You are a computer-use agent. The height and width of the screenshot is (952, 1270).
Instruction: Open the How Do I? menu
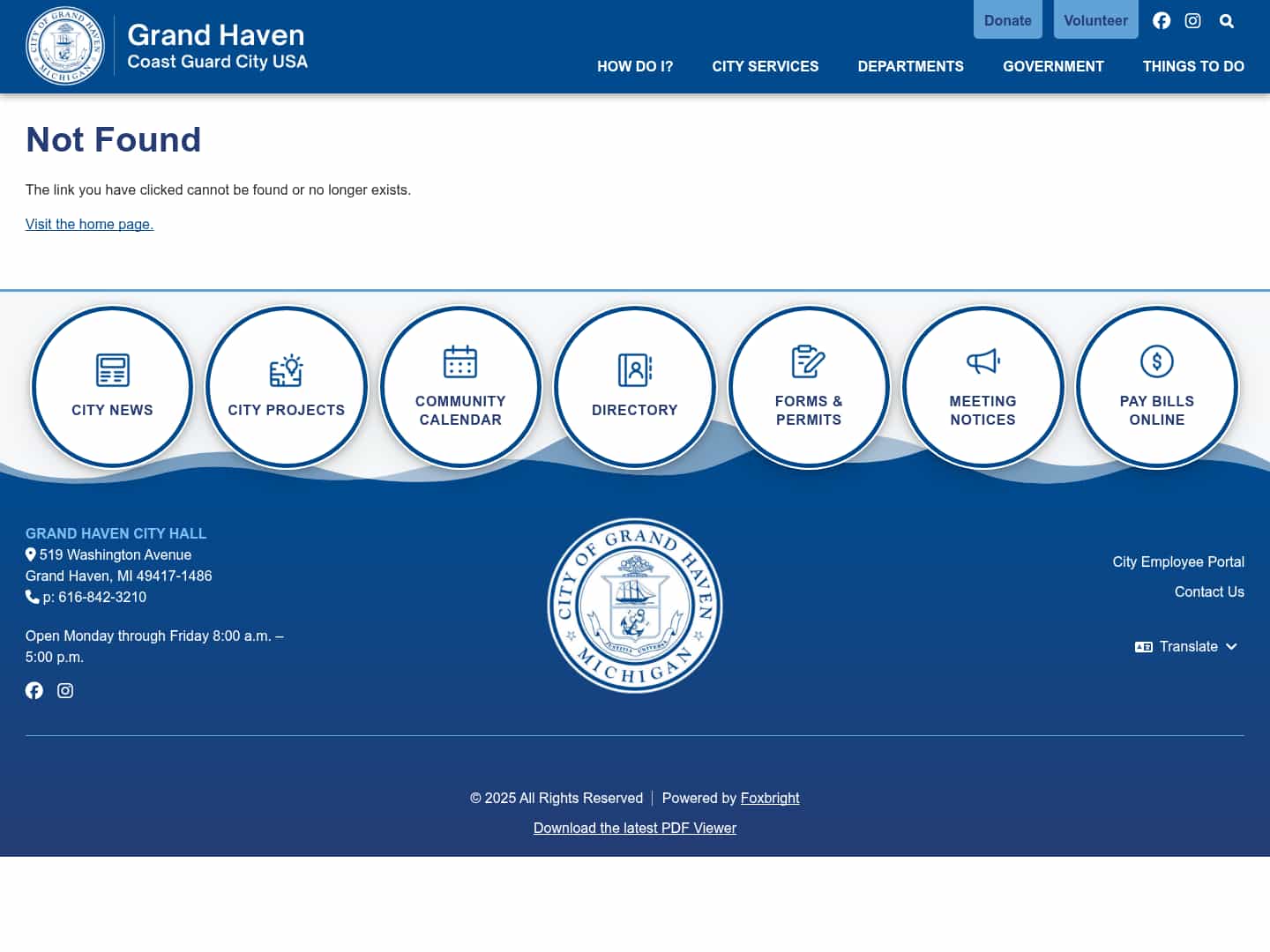point(635,66)
